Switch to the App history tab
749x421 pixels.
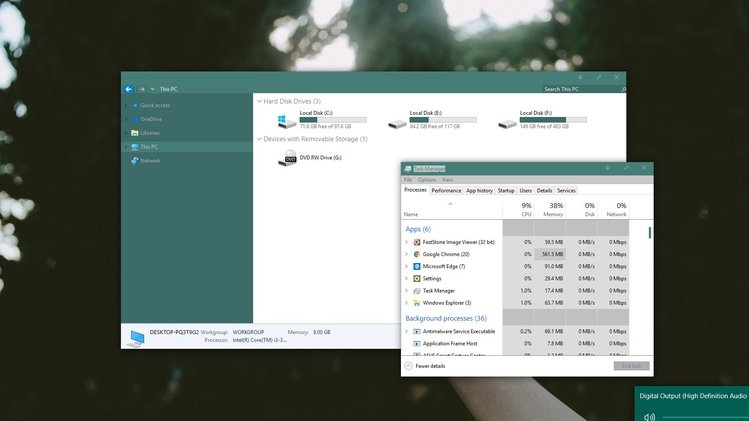coord(479,191)
